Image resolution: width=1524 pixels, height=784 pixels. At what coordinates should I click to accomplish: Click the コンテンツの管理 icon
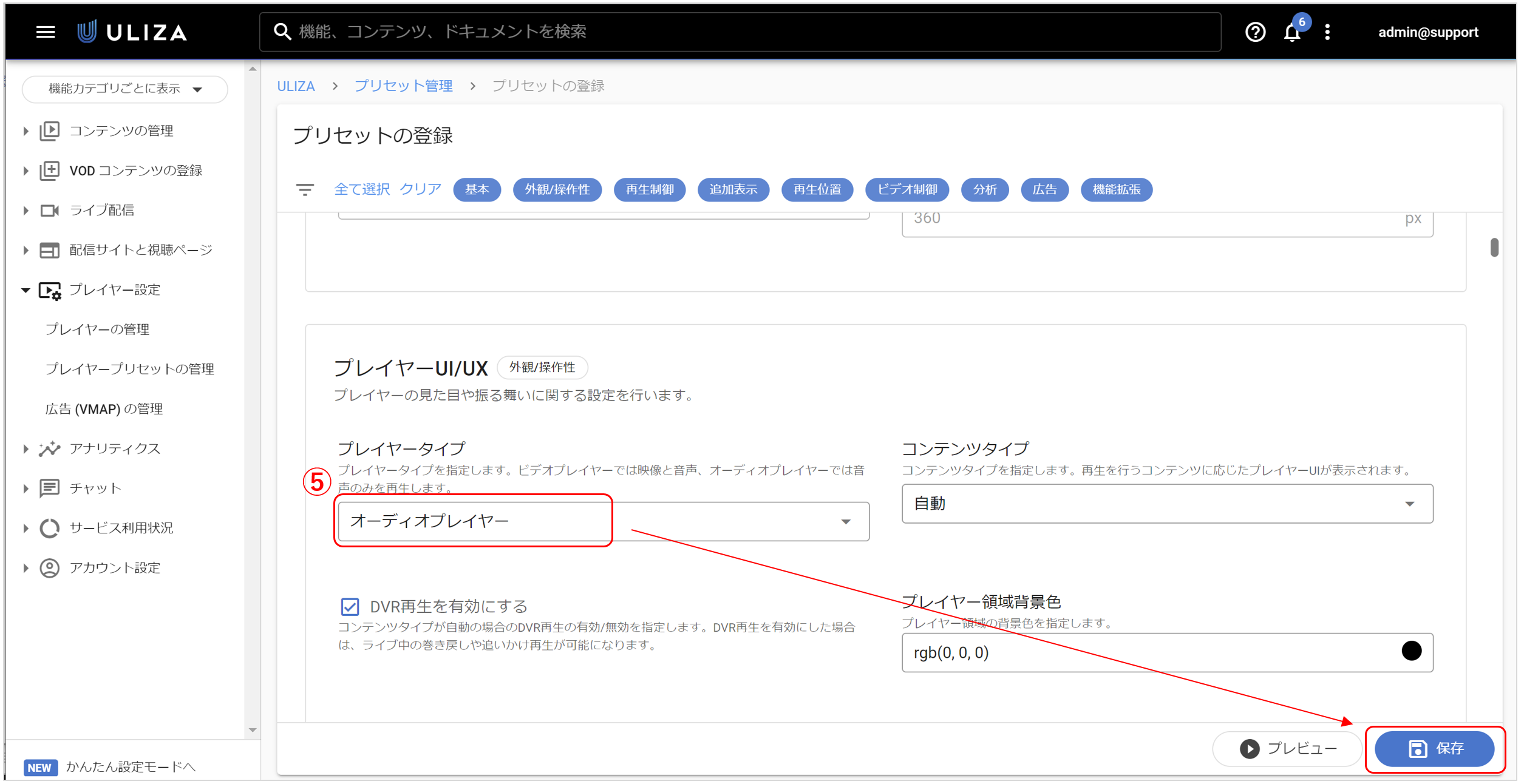click(50, 131)
